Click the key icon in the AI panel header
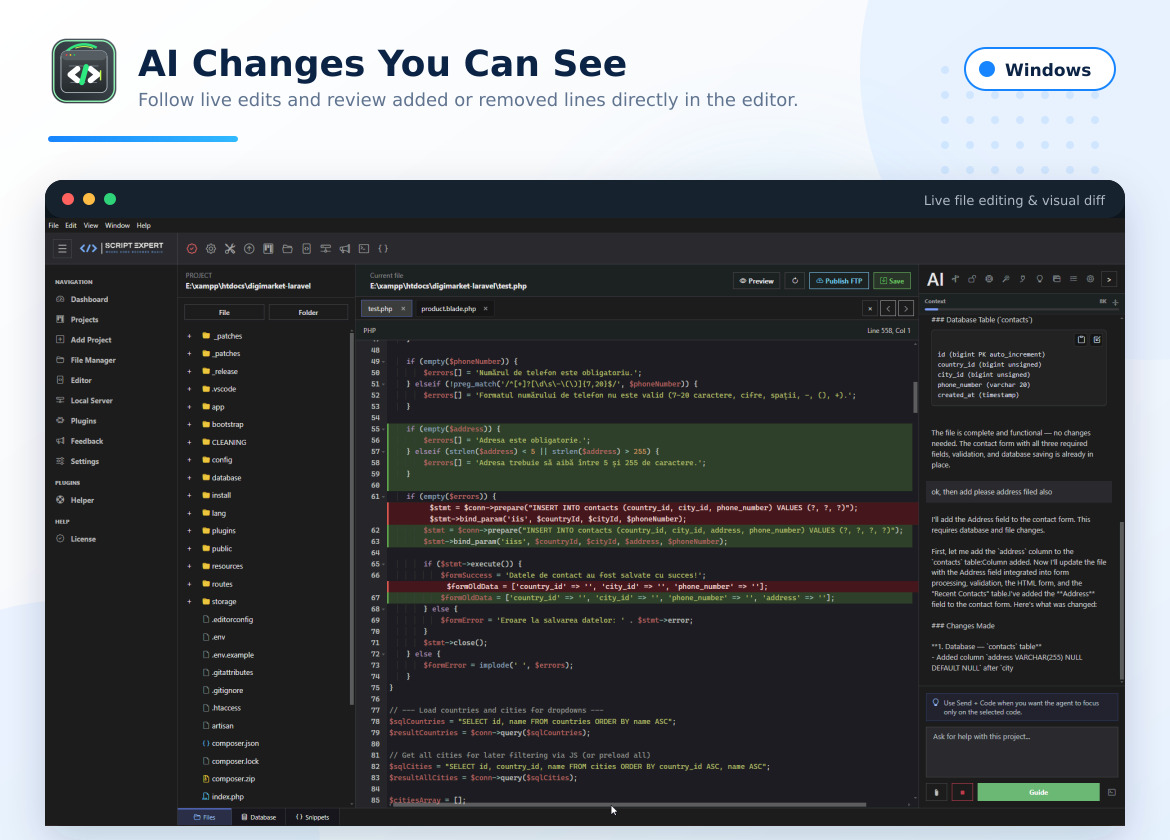This screenshot has height=840, width=1170. pos(1006,279)
